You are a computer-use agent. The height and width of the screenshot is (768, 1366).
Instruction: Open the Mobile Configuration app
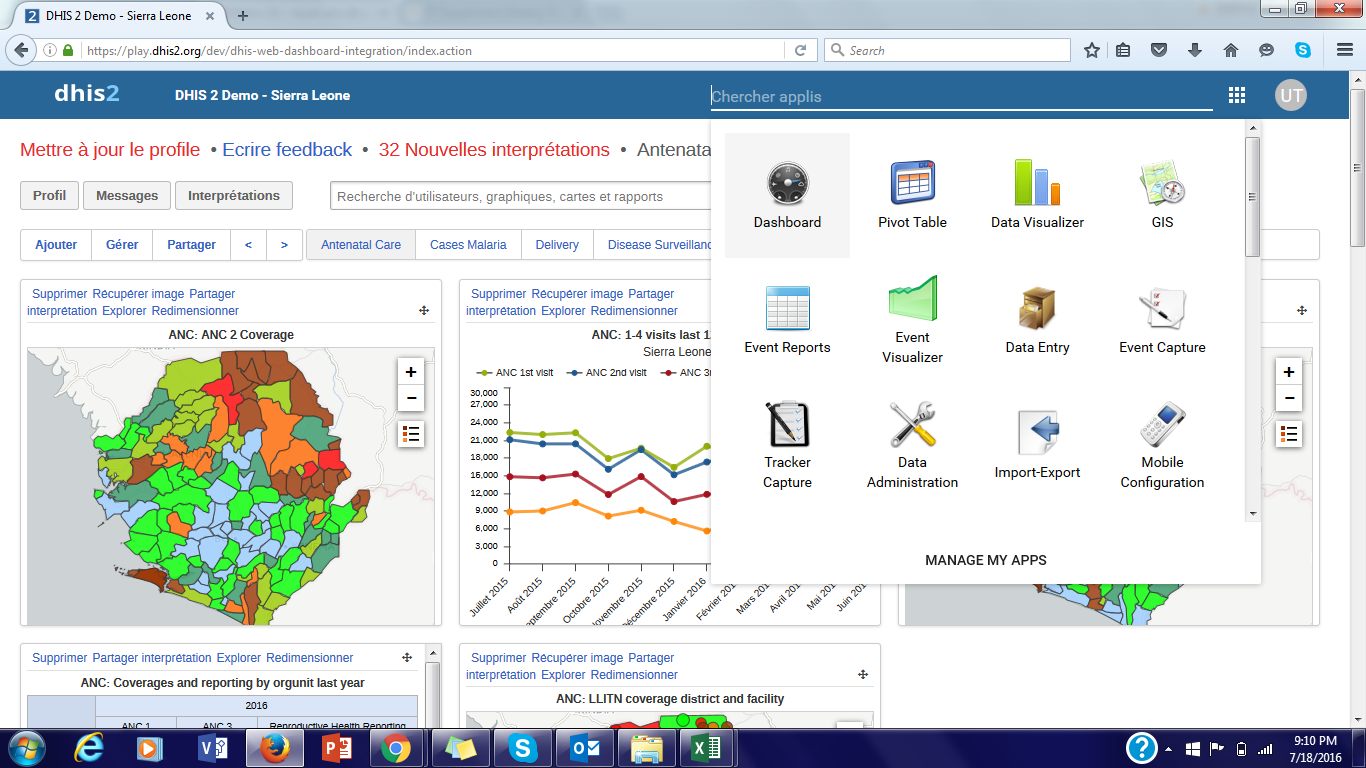(1162, 445)
